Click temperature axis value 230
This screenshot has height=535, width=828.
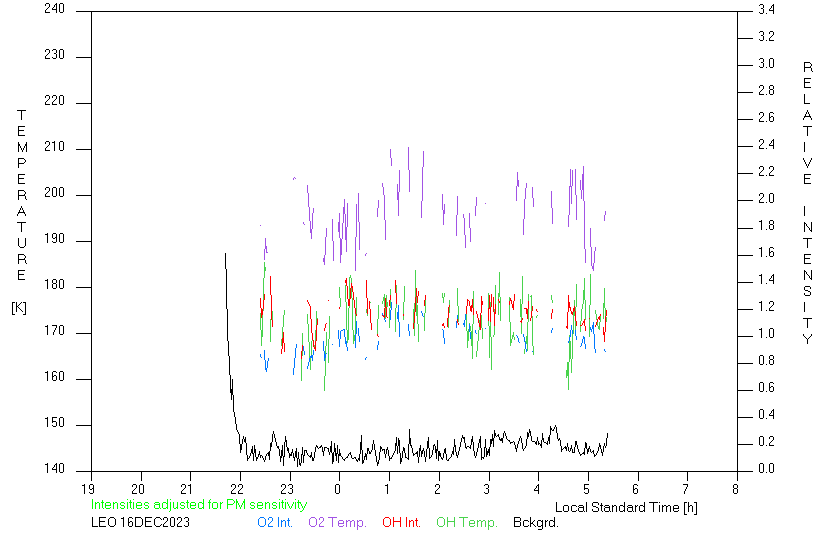point(54,55)
